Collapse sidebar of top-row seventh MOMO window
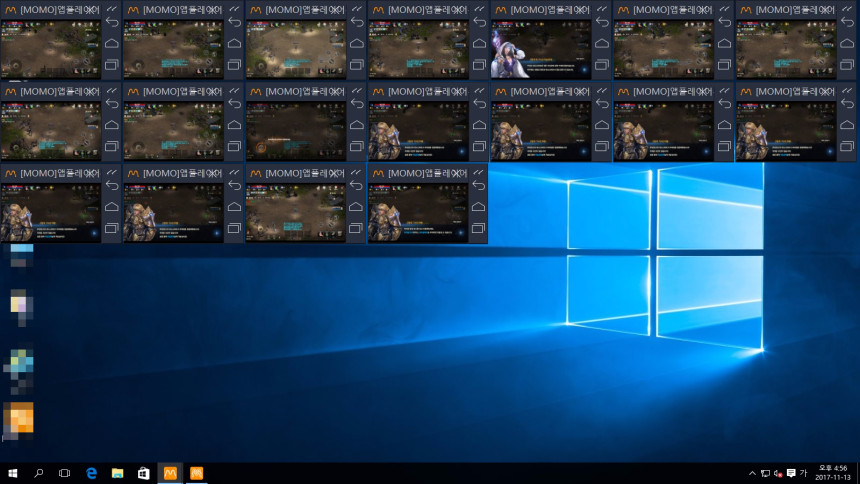Viewport: 860px width, 484px height. pos(847,8)
